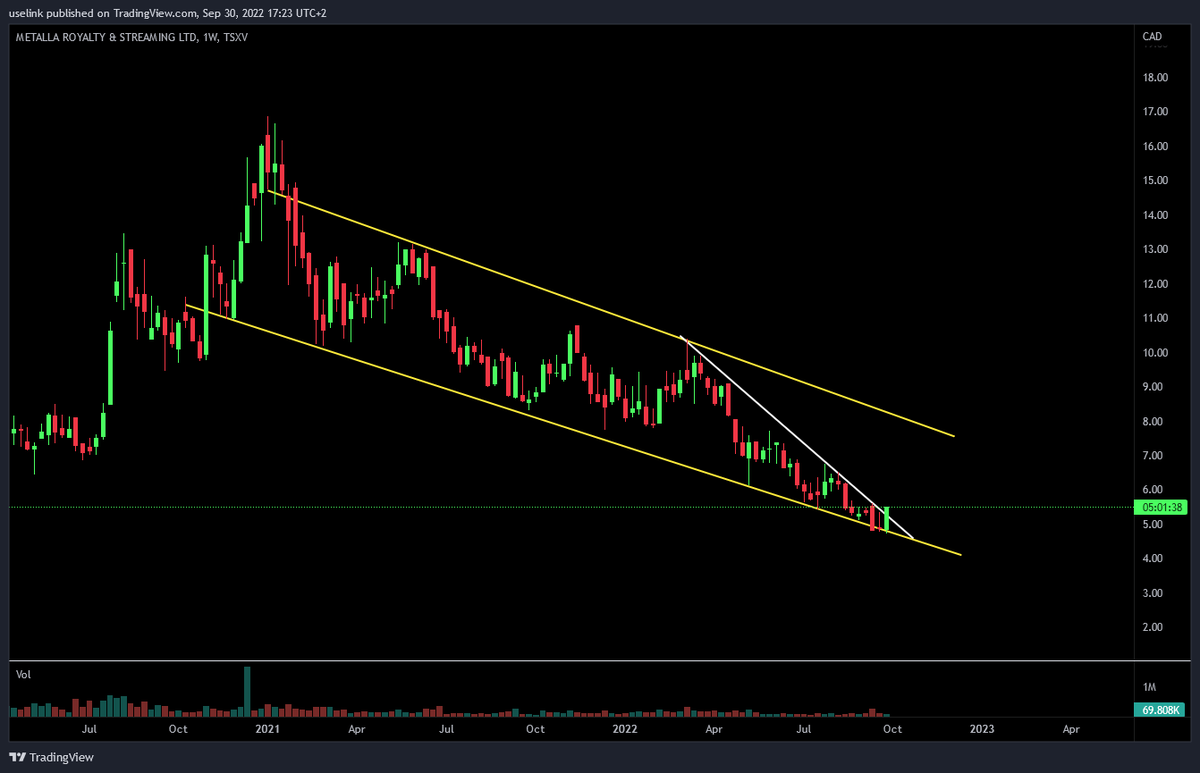Click the 6.00 price axis label

click(x=1155, y=490)
